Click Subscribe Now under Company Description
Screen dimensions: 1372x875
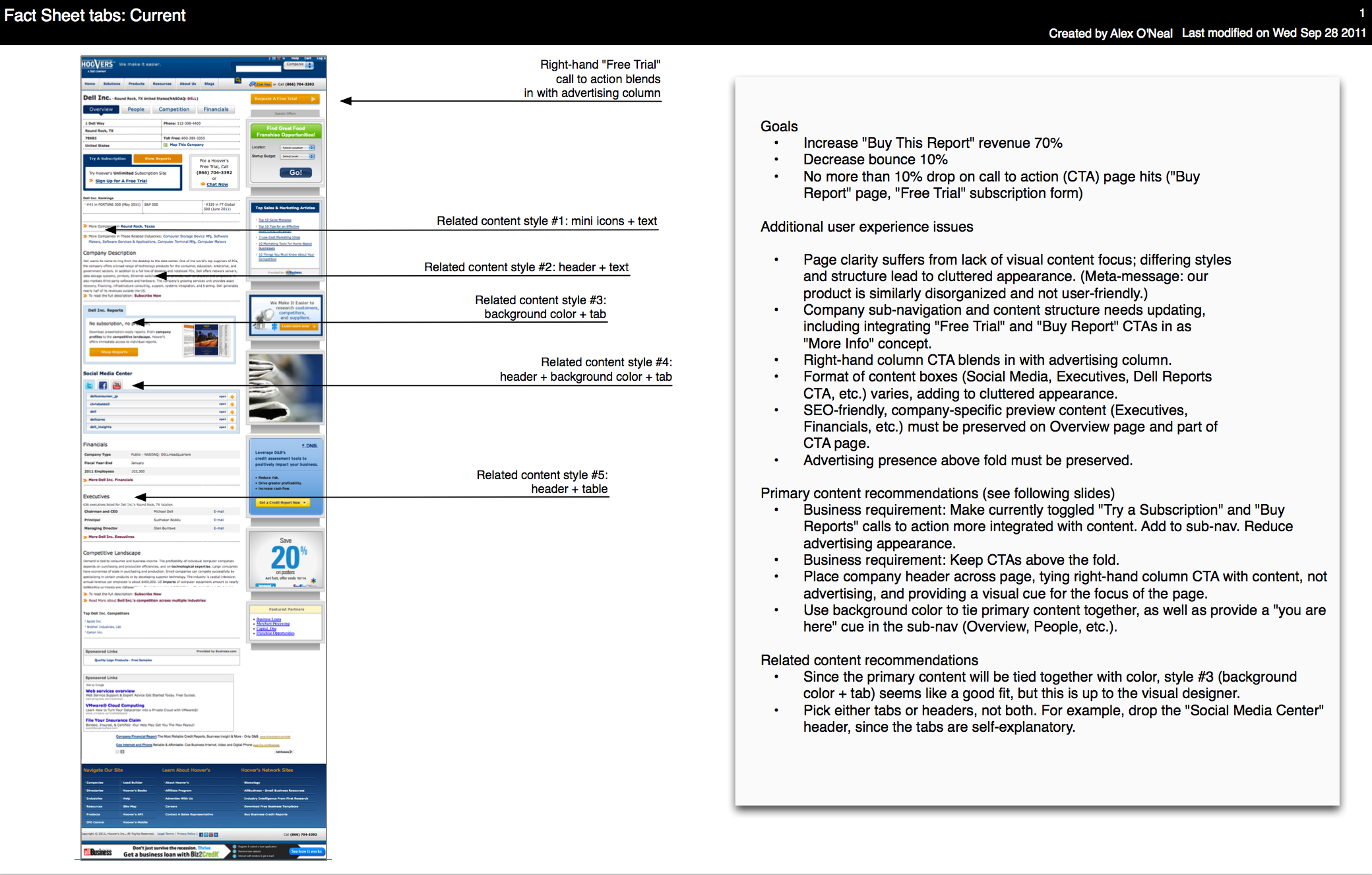(x=148, y=296)
